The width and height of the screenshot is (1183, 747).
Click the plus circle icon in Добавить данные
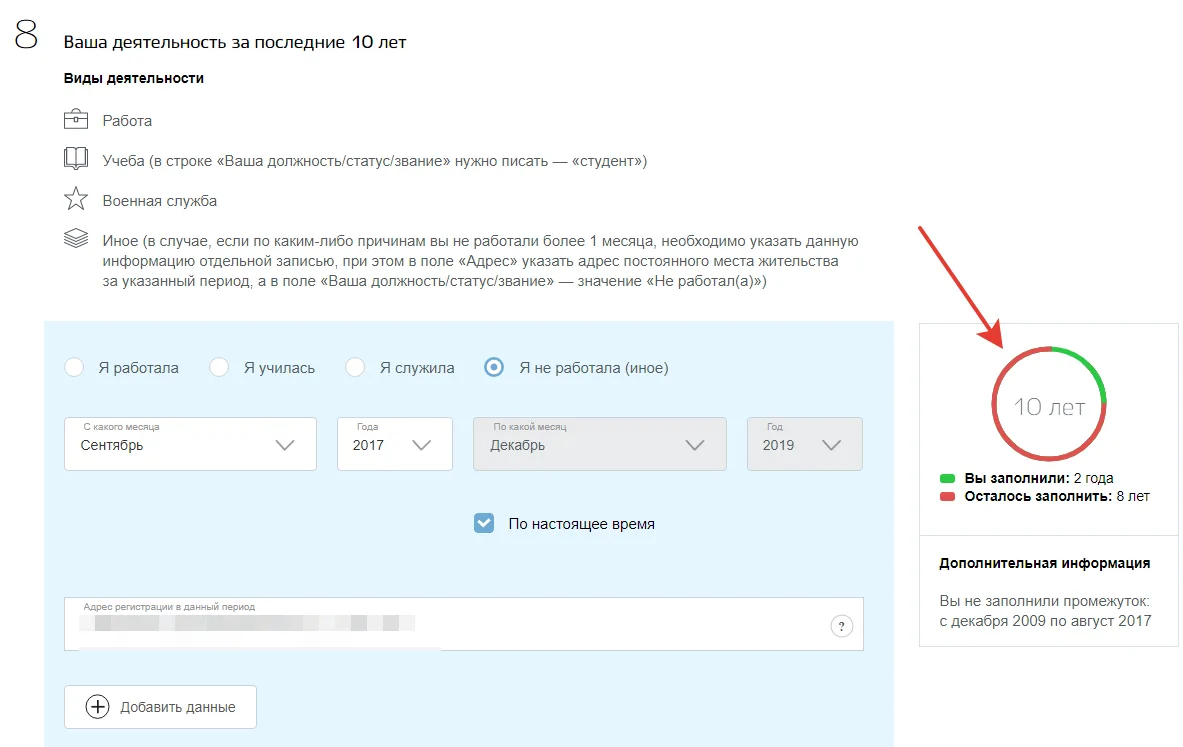pos(97,707)
